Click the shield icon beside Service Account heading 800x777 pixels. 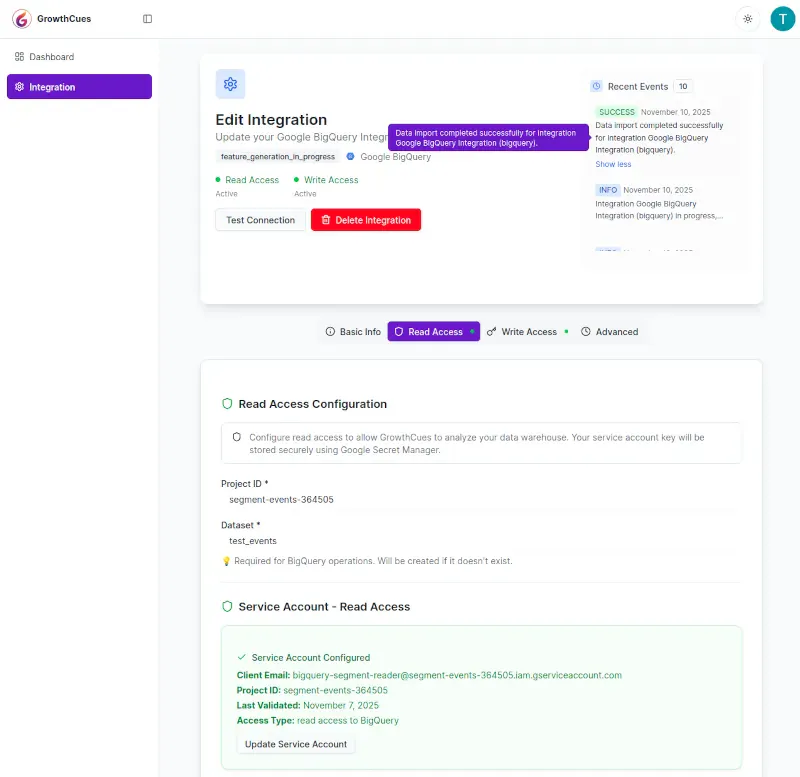pos(227,607)
